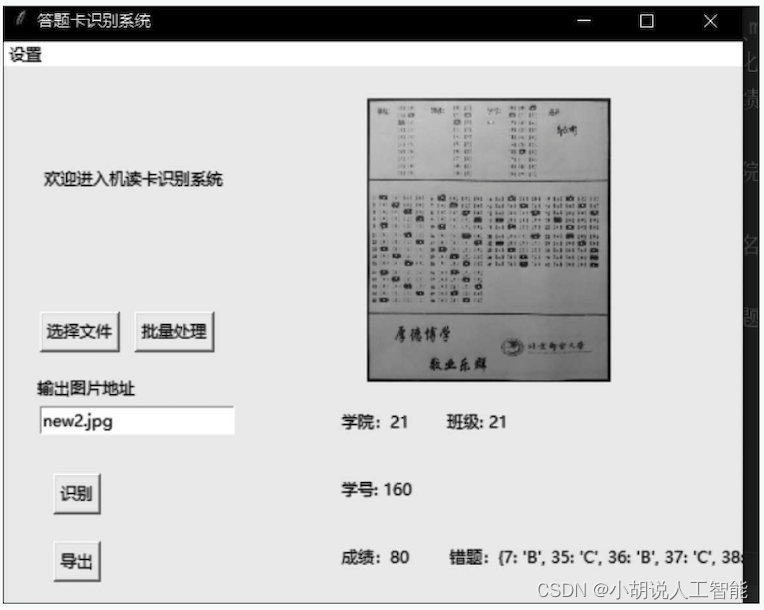Click the 学号: 160 result text
Image resolution: width=764 pixels, height=610 pixels.
[x=376, y=489]
